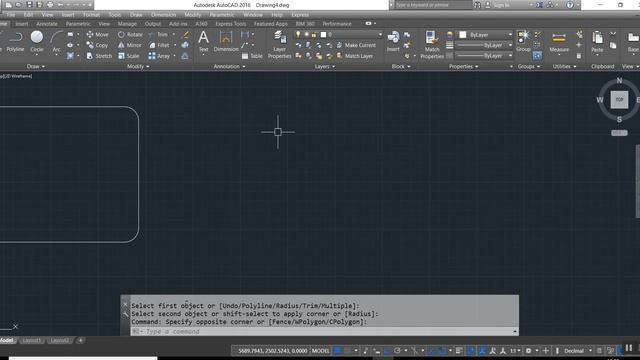Select the Text annotation tool
The image size is (640, 360).
203,42
